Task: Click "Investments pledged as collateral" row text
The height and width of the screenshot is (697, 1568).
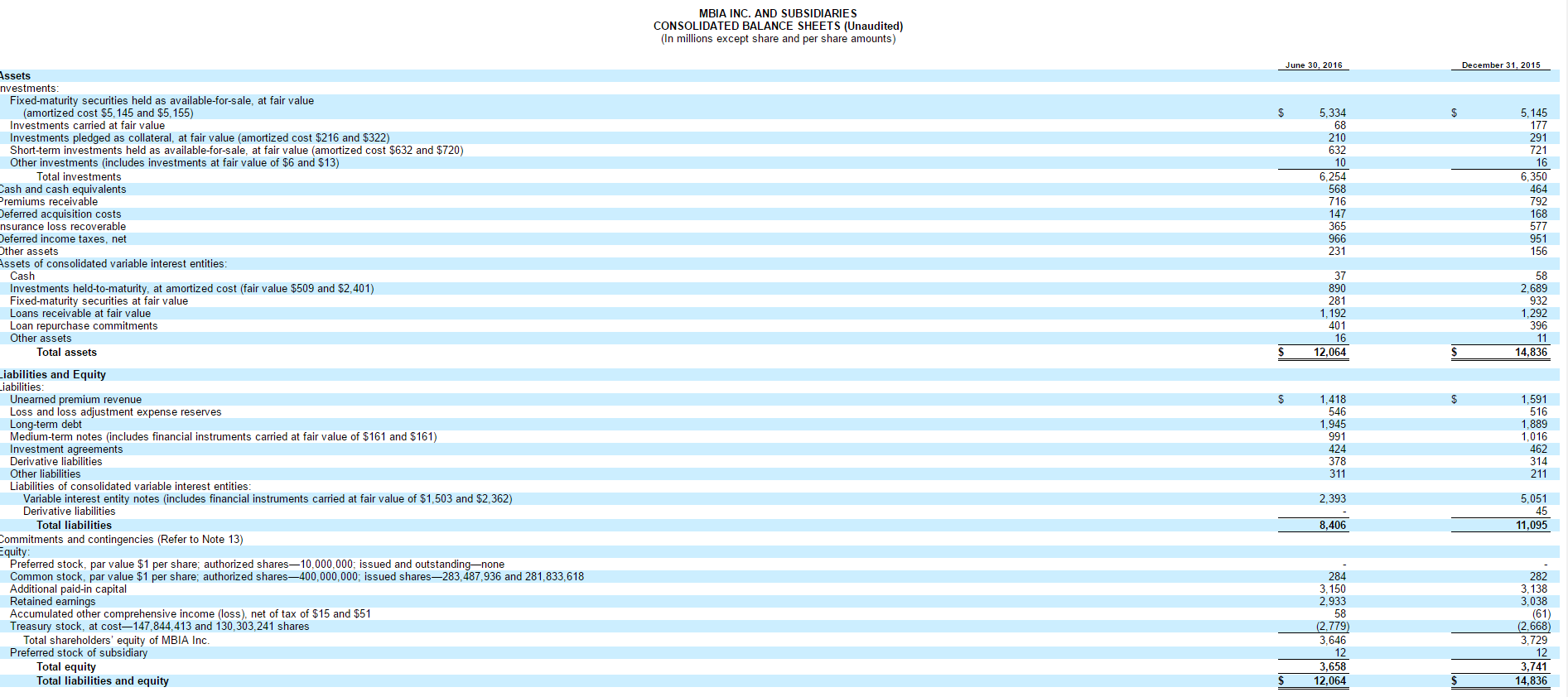Action: [x=200, y=137]
